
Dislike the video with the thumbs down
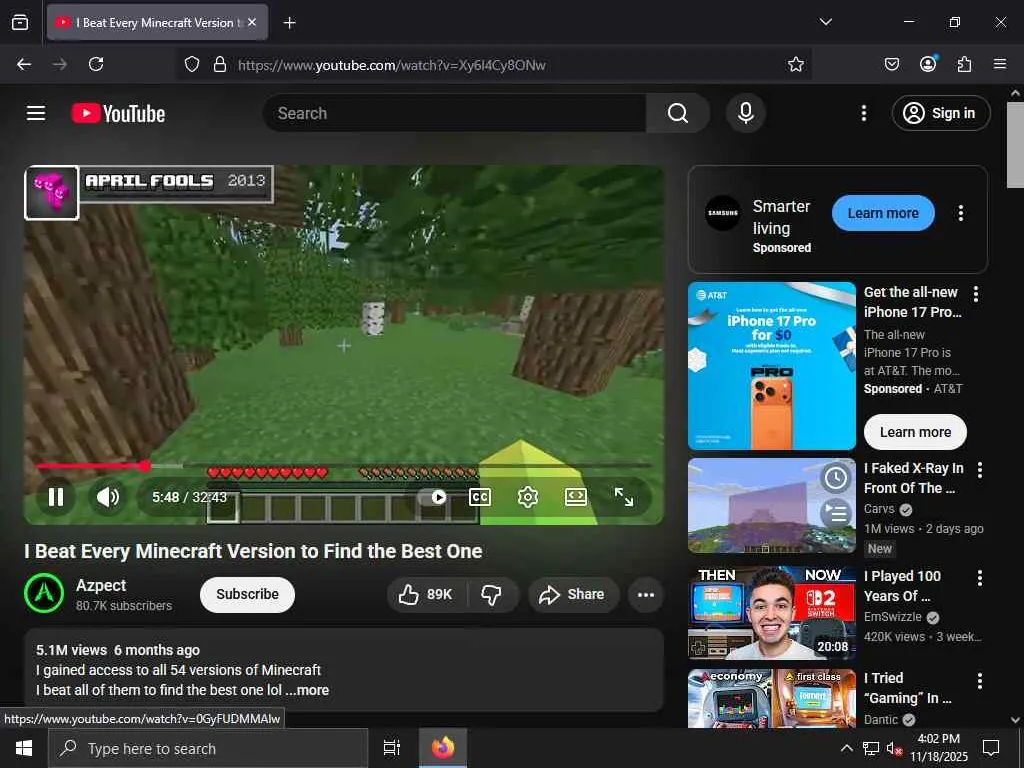tap(492, 594)
